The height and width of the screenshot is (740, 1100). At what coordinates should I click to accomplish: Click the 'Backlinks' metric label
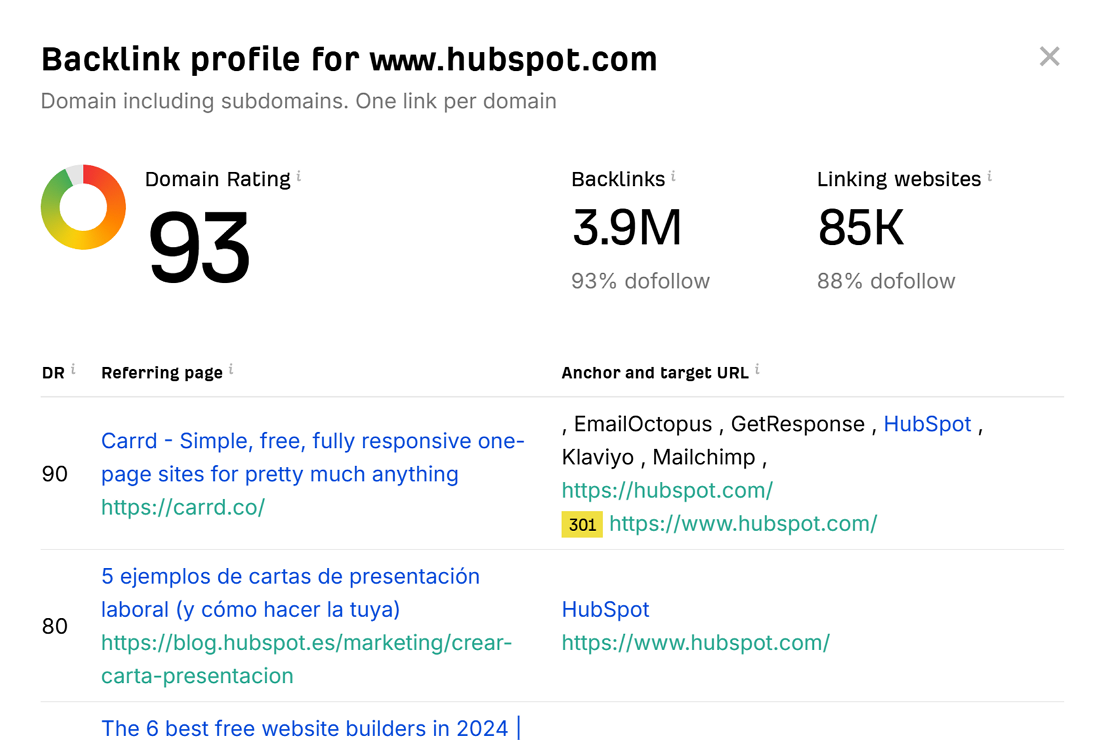618,180
